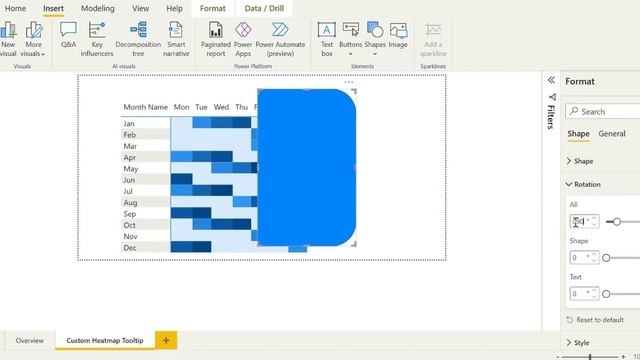
Task: Click the Search box in Format pane
Action: (x=604, y=111)
